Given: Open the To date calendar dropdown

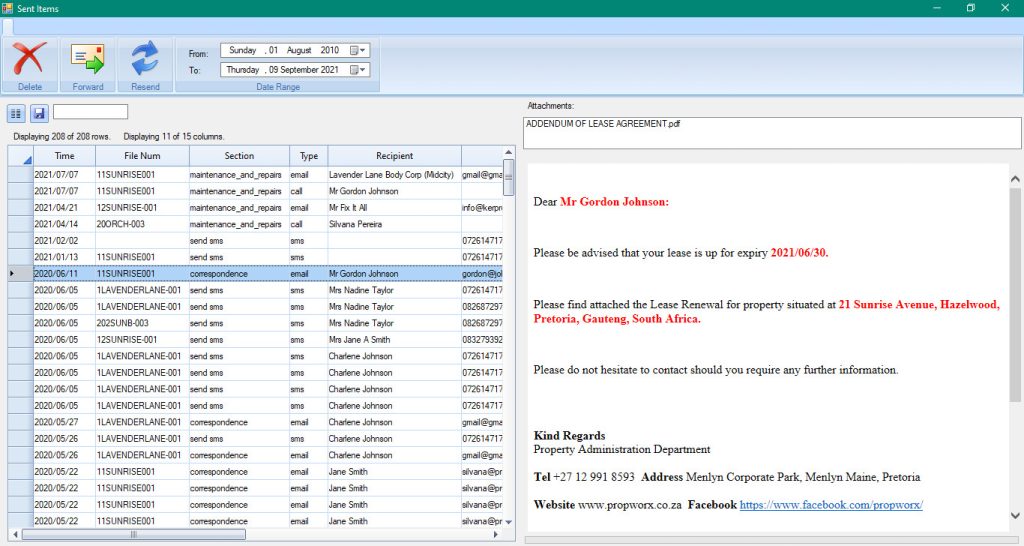Looking at the screenshot, I should click(362, 70).
